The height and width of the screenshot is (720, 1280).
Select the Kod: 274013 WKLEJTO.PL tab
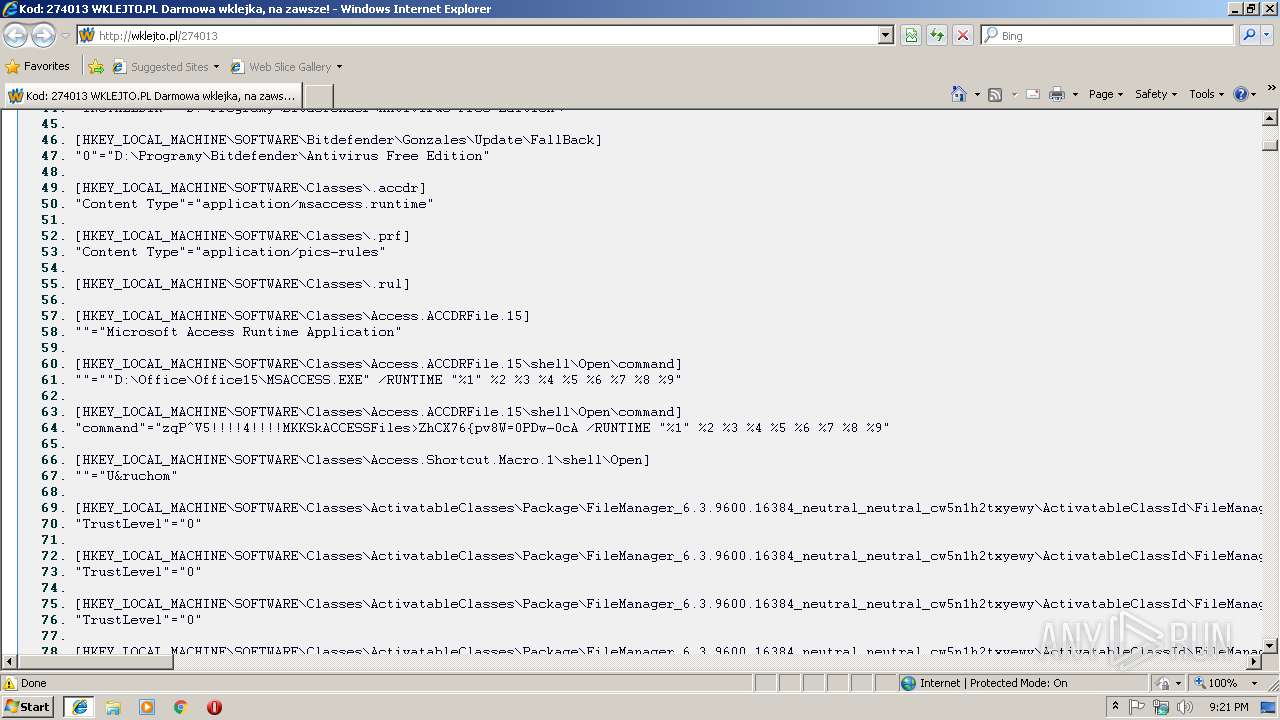click(x=152, y=96)
